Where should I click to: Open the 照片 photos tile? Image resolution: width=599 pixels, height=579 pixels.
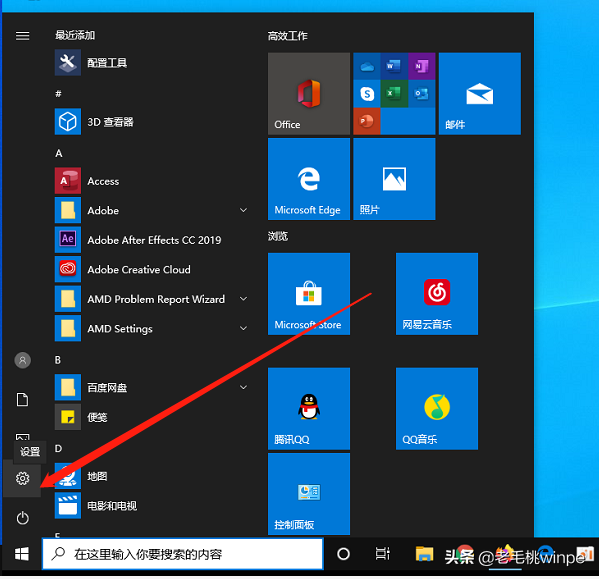tap(394, 179)
